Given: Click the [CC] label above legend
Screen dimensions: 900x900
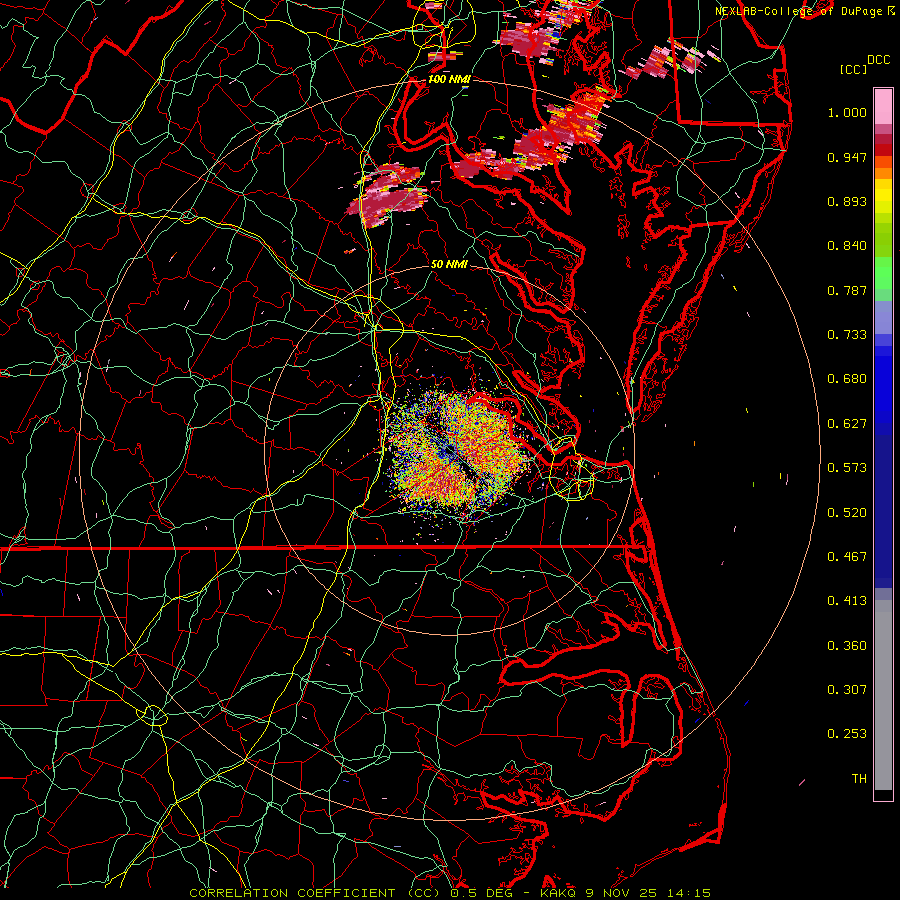Looking at the screenshot, I should tap(854, 69).
